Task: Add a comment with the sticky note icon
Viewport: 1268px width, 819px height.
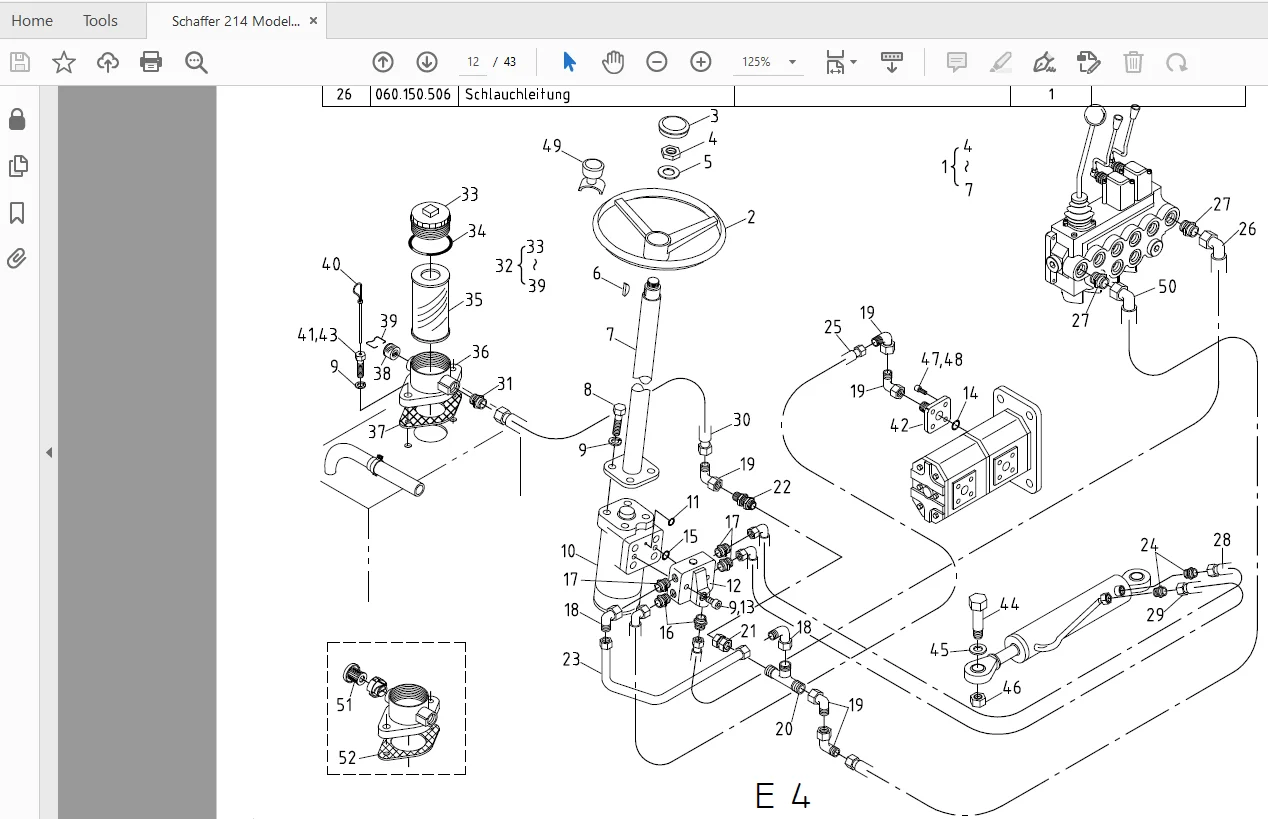Action: point(957,62)
